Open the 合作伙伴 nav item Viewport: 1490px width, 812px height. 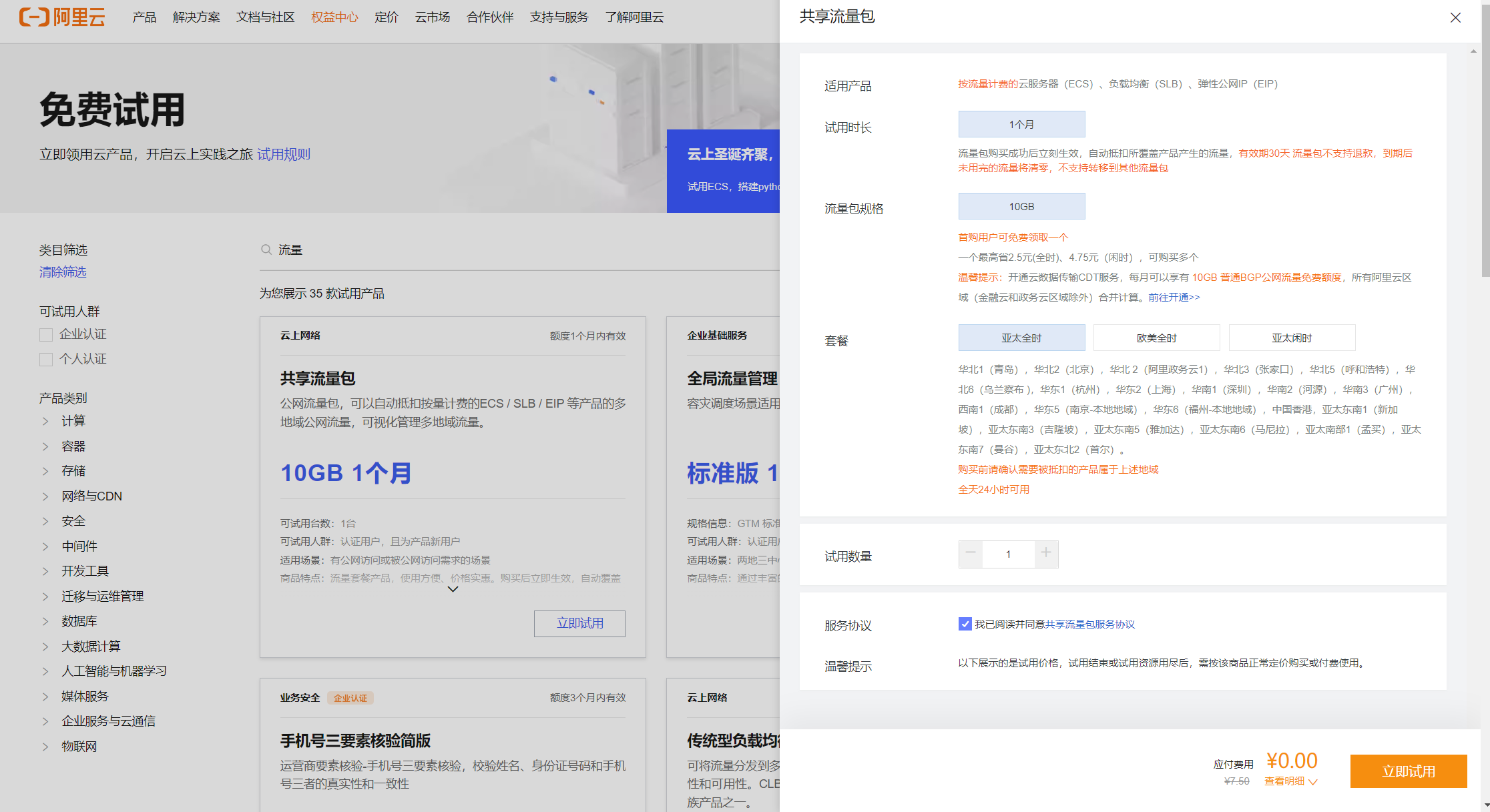click(x=490, y=17)
